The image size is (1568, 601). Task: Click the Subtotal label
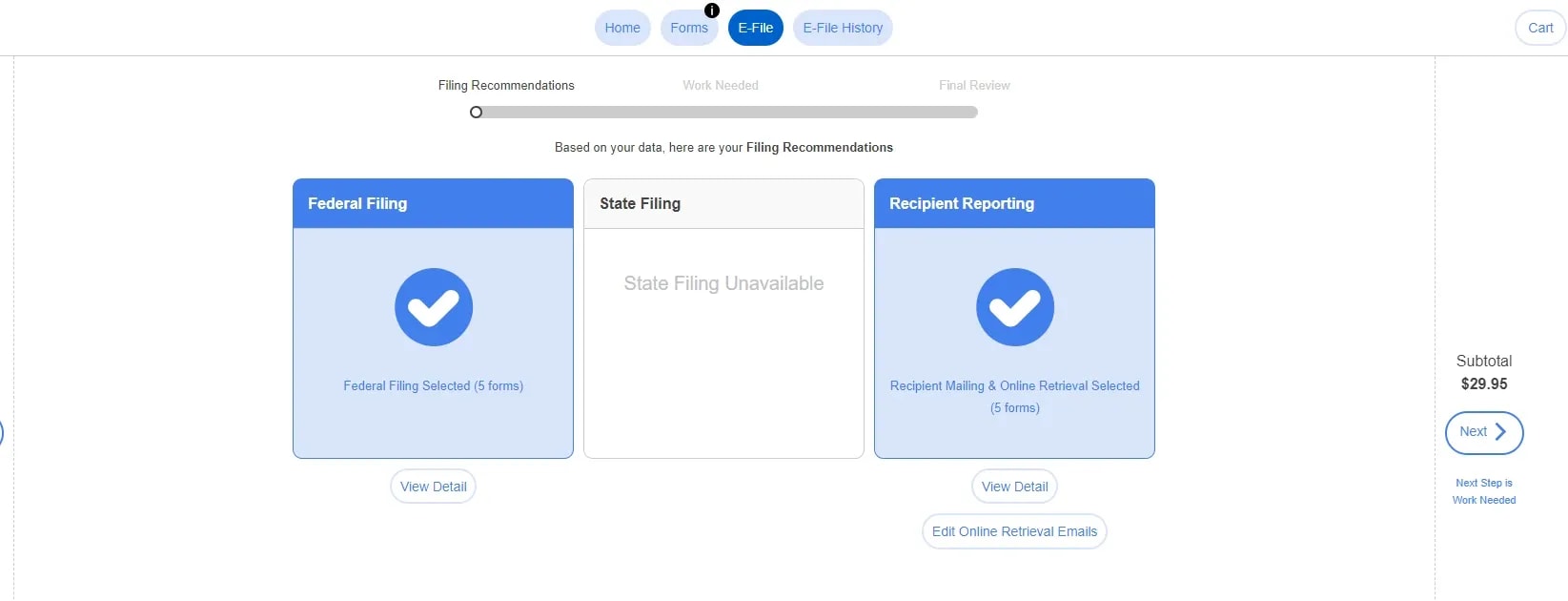[1484, 361]
